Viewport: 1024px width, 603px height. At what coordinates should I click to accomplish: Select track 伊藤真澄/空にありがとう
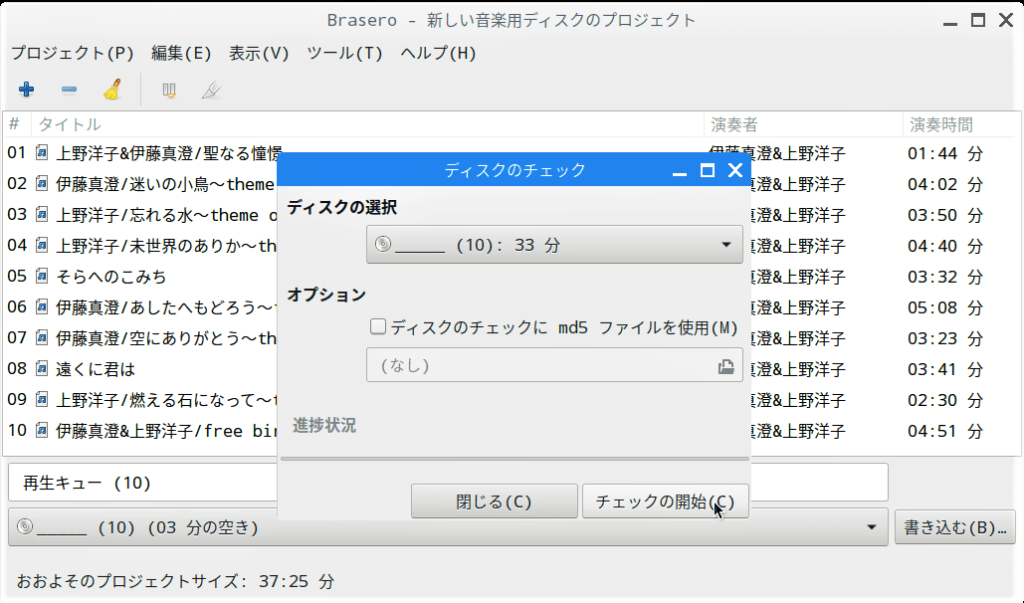coord(167,338)
